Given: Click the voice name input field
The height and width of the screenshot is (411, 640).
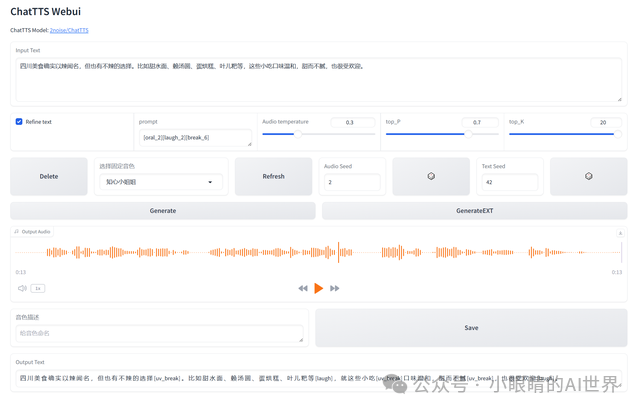Looking at the screenshot, I should point(160,333).
